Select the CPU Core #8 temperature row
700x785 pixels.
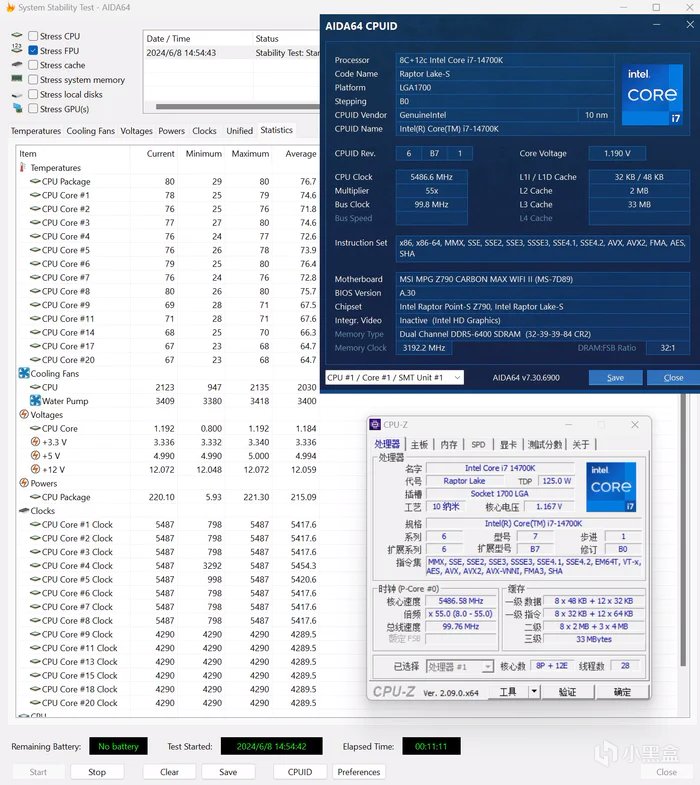tap(167, 291)
